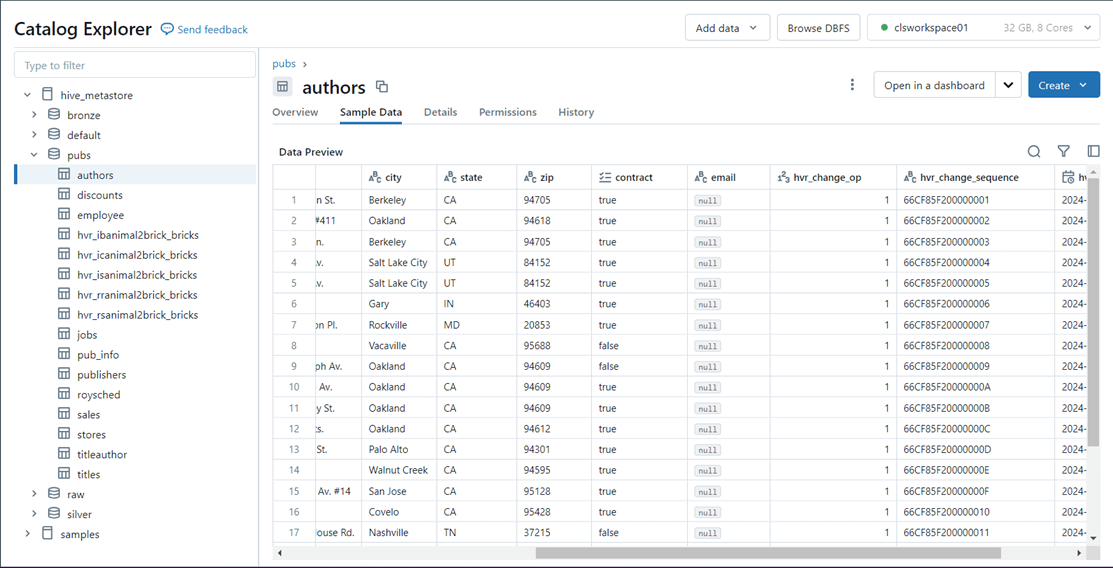Image resolution: width=1113 pixels, height=568 pixels.
Task: Click horizontal scrollbar right arrow
Action: pyautogui.click(x=1080, y=552)
